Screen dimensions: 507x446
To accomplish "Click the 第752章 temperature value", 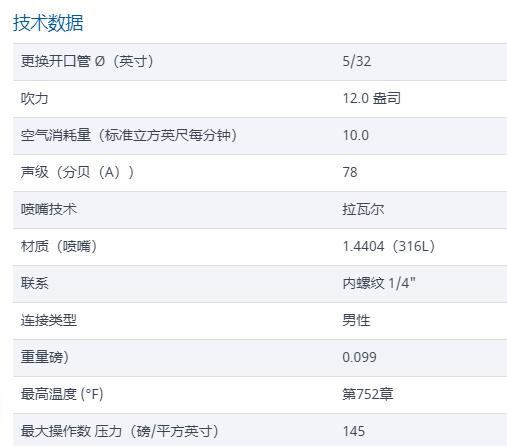I will pyautogui.click(x=368, y=394).
